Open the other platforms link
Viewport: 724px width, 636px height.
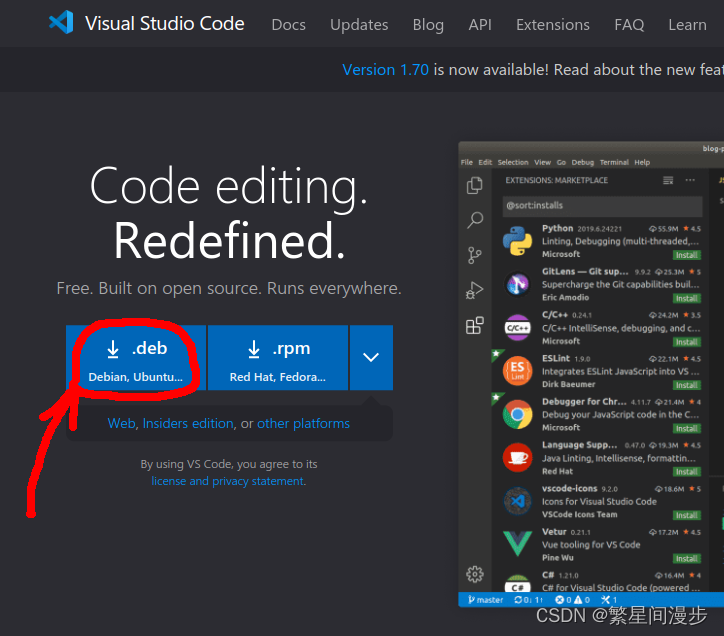pyautogui.click(x=303, y=423)
